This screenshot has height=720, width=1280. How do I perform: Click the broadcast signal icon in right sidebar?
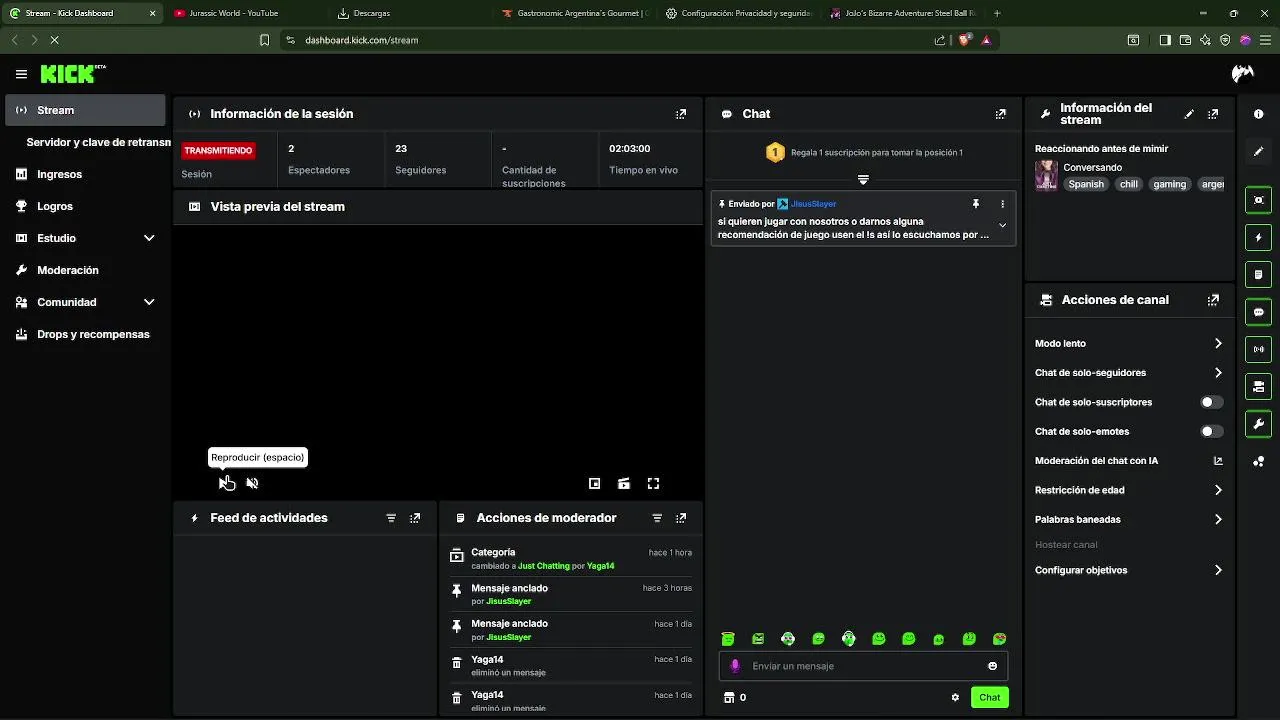pos(1258,349)
